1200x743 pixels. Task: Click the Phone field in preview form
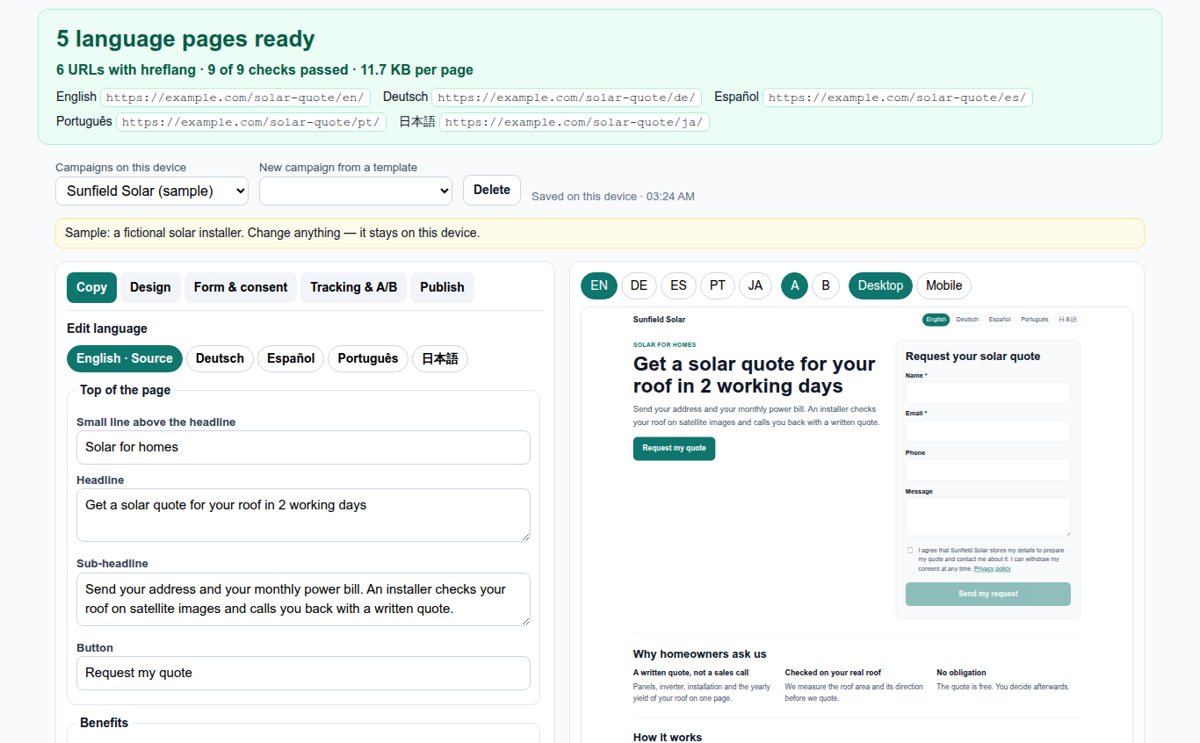coord(988,470)
